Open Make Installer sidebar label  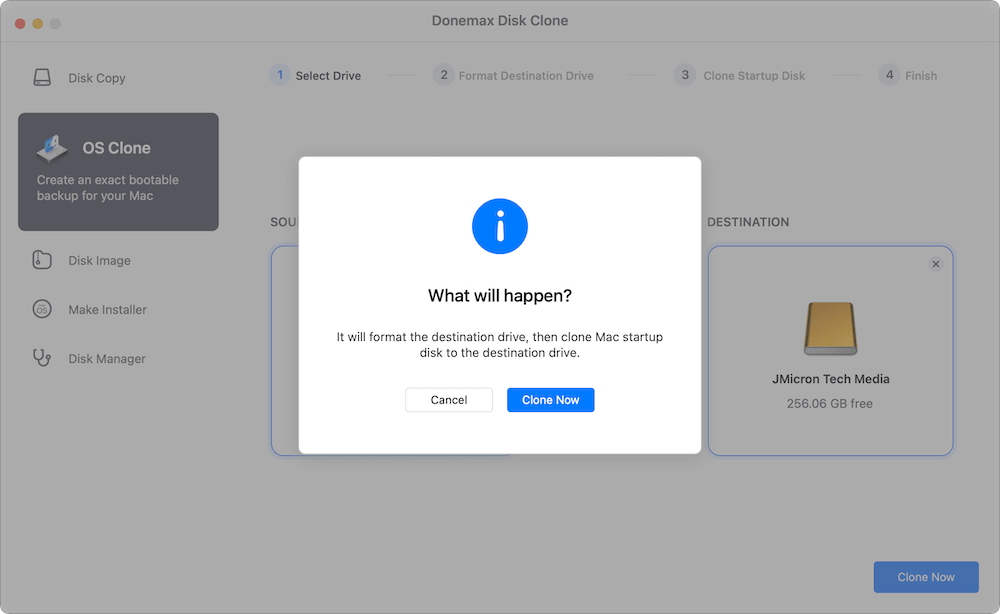[107, 309]
